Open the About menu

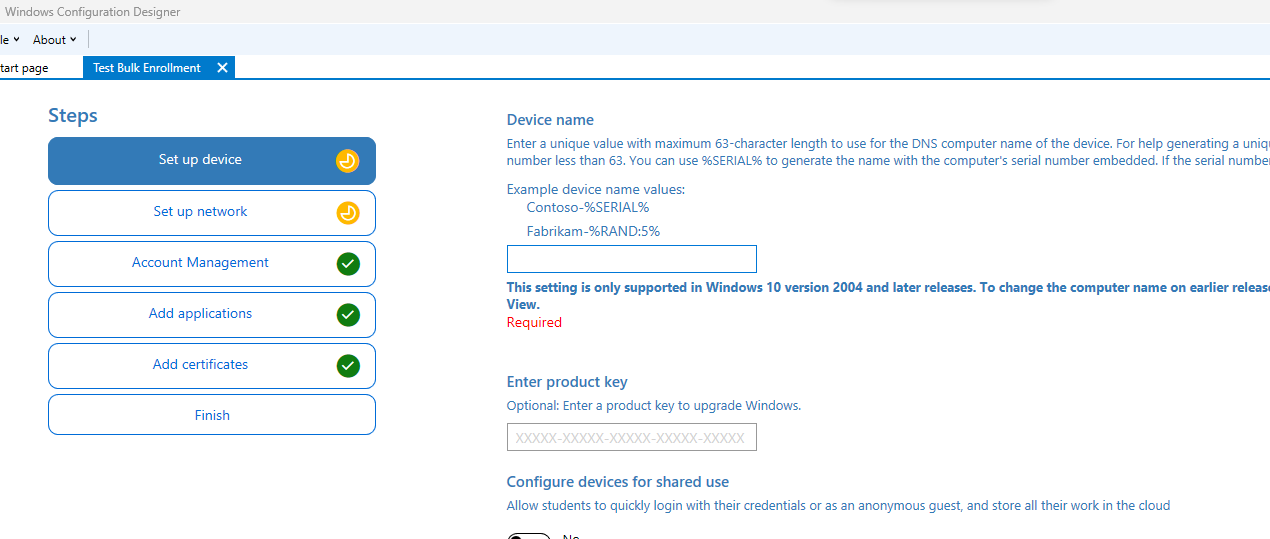click(x=55, y=40)
